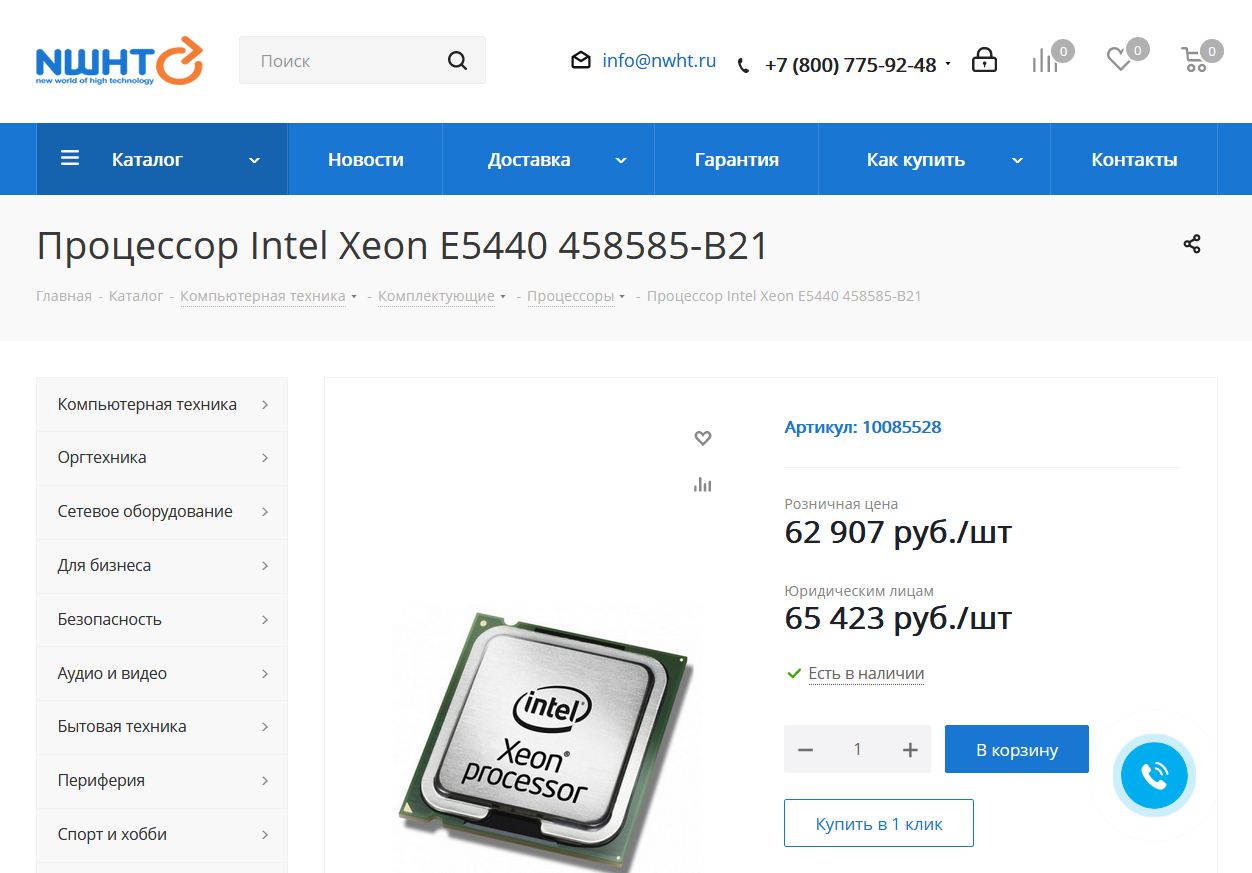Image resolution: width=1252 pixels, height=873 pixels.
Task: Click the quantity input field
Action: 857,749
